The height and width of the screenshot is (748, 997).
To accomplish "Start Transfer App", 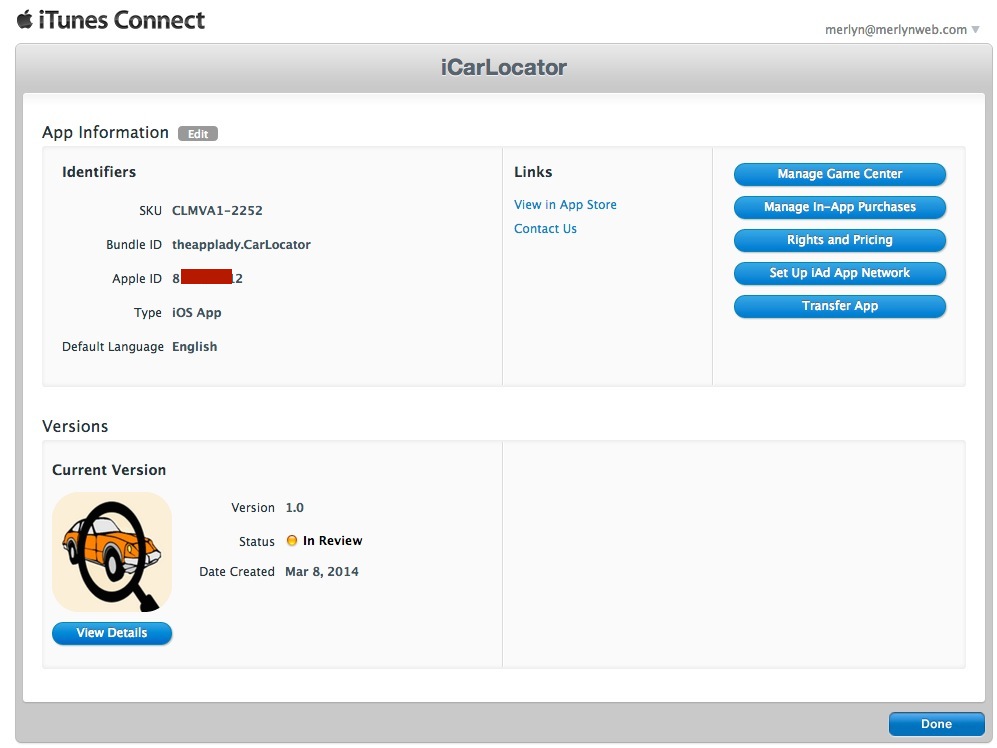I will coord(839,307).
